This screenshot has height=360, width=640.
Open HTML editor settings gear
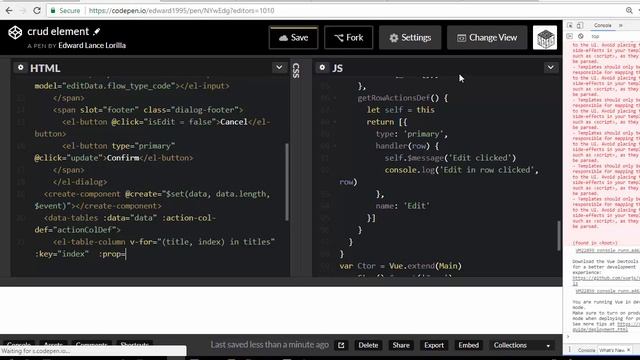click(x=20, y=68)
